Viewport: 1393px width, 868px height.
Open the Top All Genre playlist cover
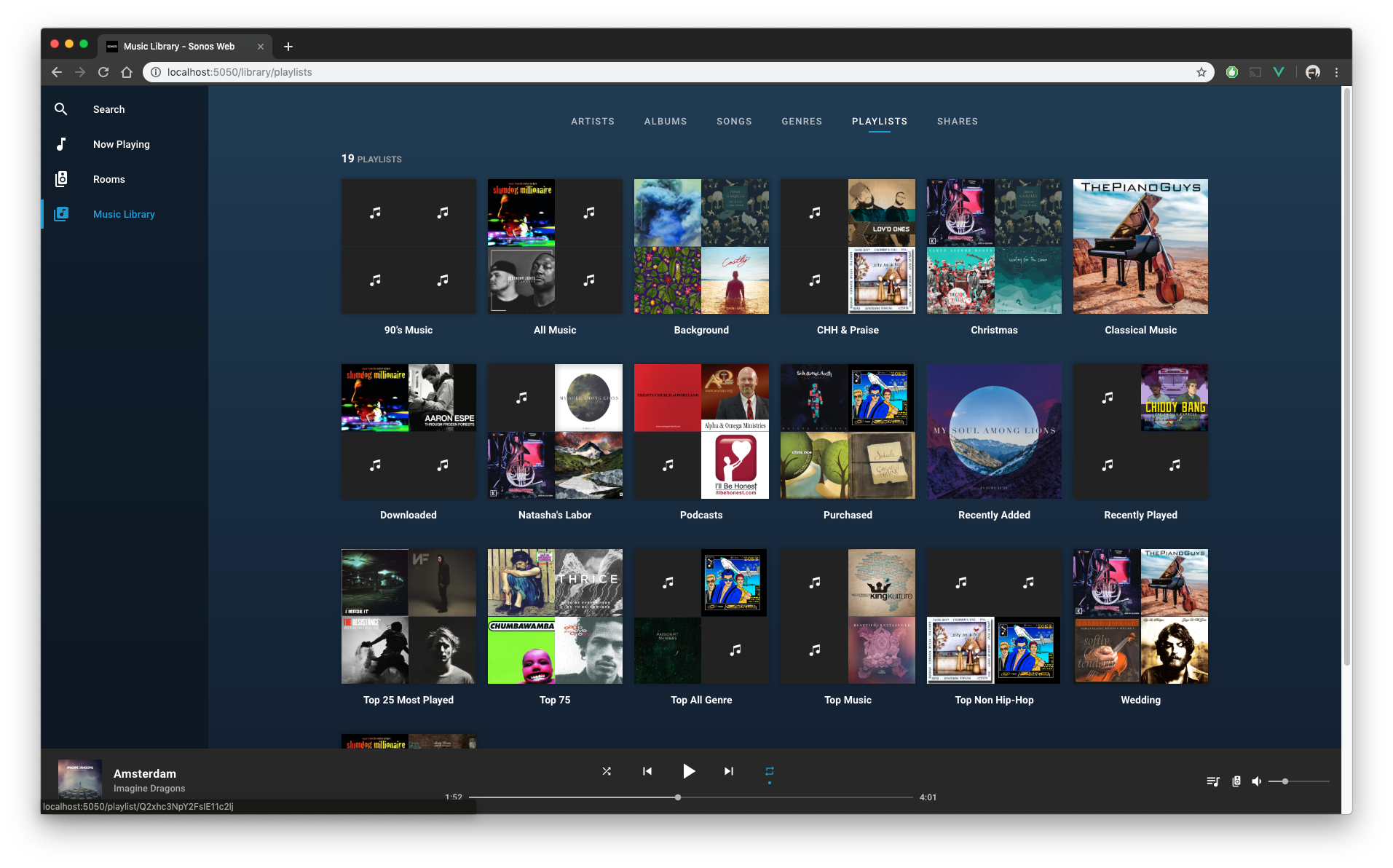701,616
